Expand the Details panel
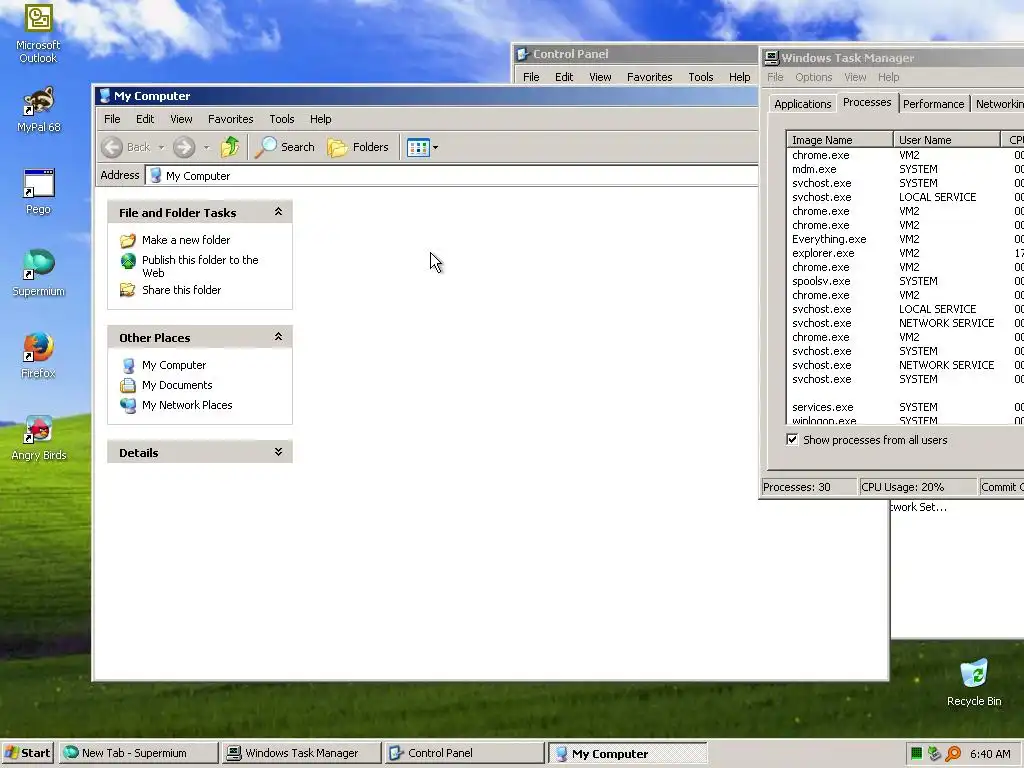This screenshot has height=768, width=1024. (278, 452)
